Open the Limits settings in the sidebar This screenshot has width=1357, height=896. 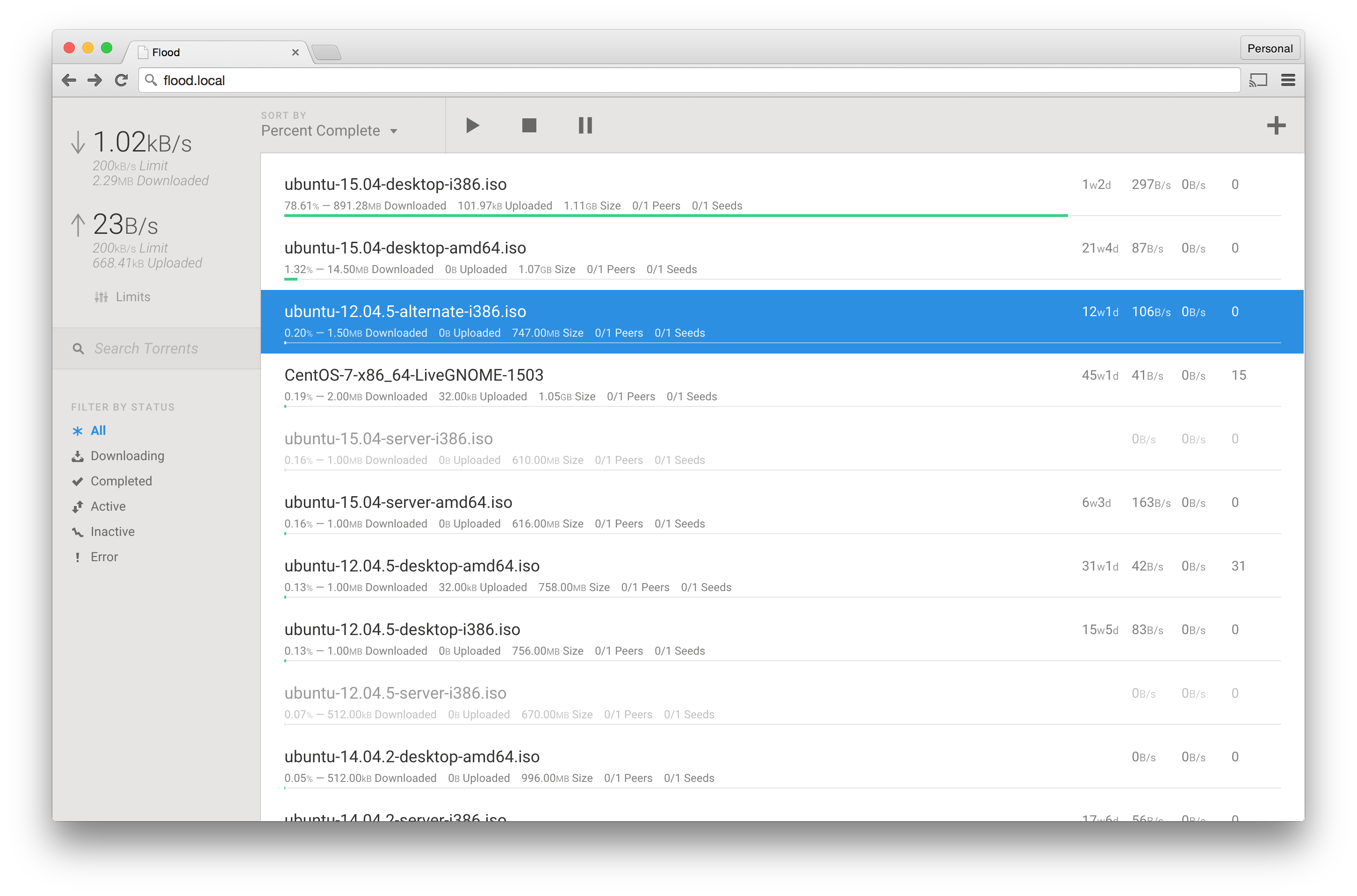(123, 296)
